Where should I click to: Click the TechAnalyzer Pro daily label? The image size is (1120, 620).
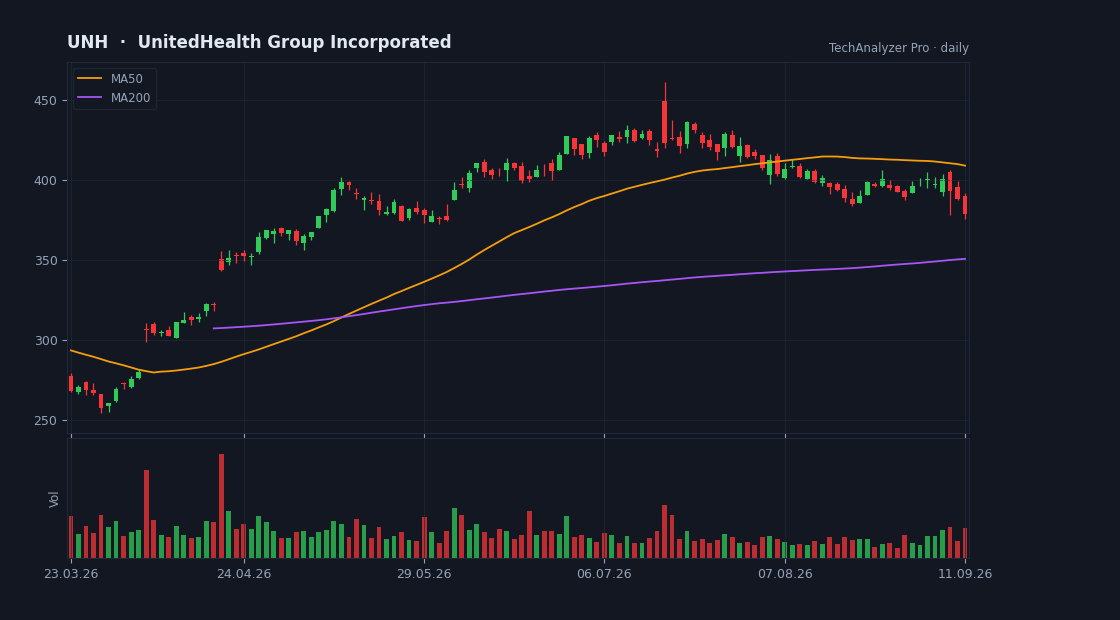pyautogui.click(x=899, y=48)
